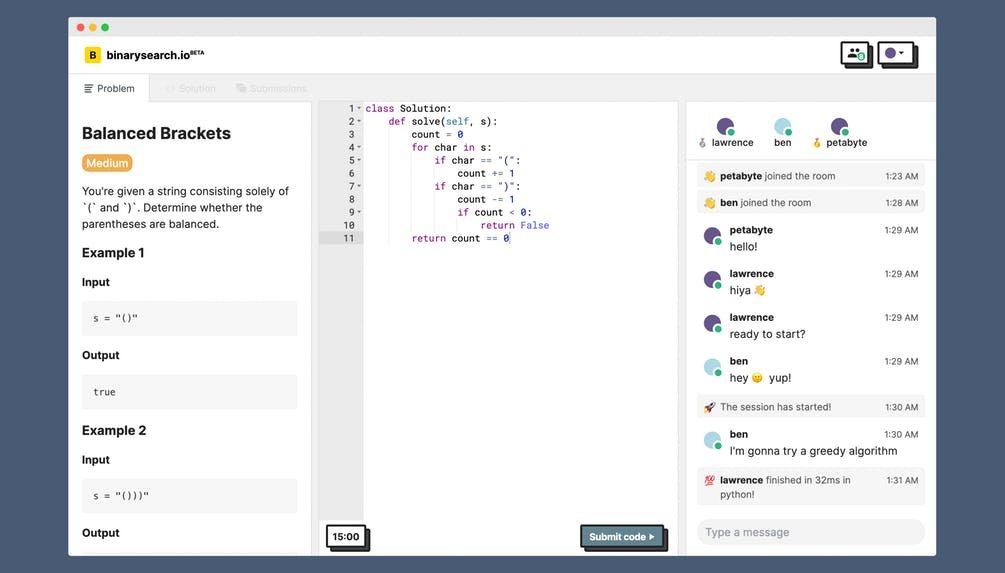Click the 100 emoji in lawrence finished notice

coord(710,480)
